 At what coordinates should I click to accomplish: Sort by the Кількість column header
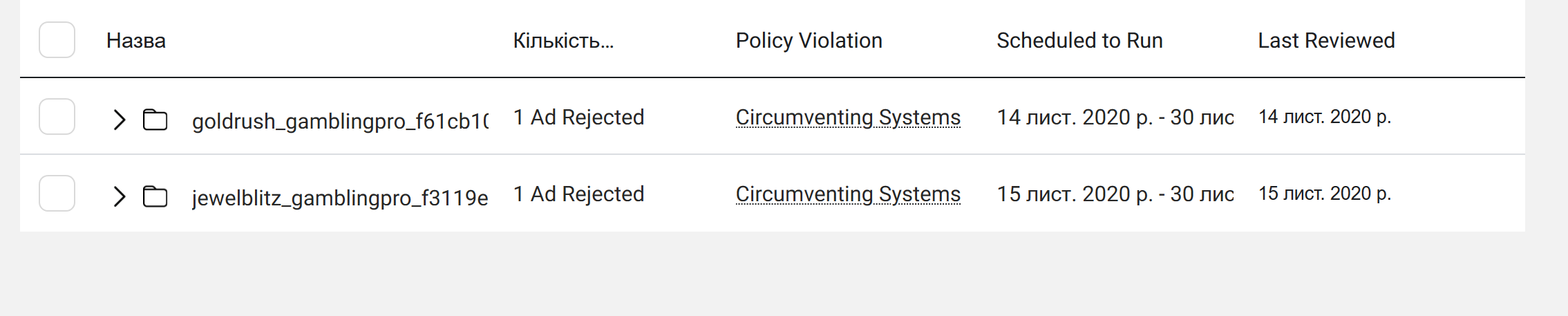pos(563,41)
